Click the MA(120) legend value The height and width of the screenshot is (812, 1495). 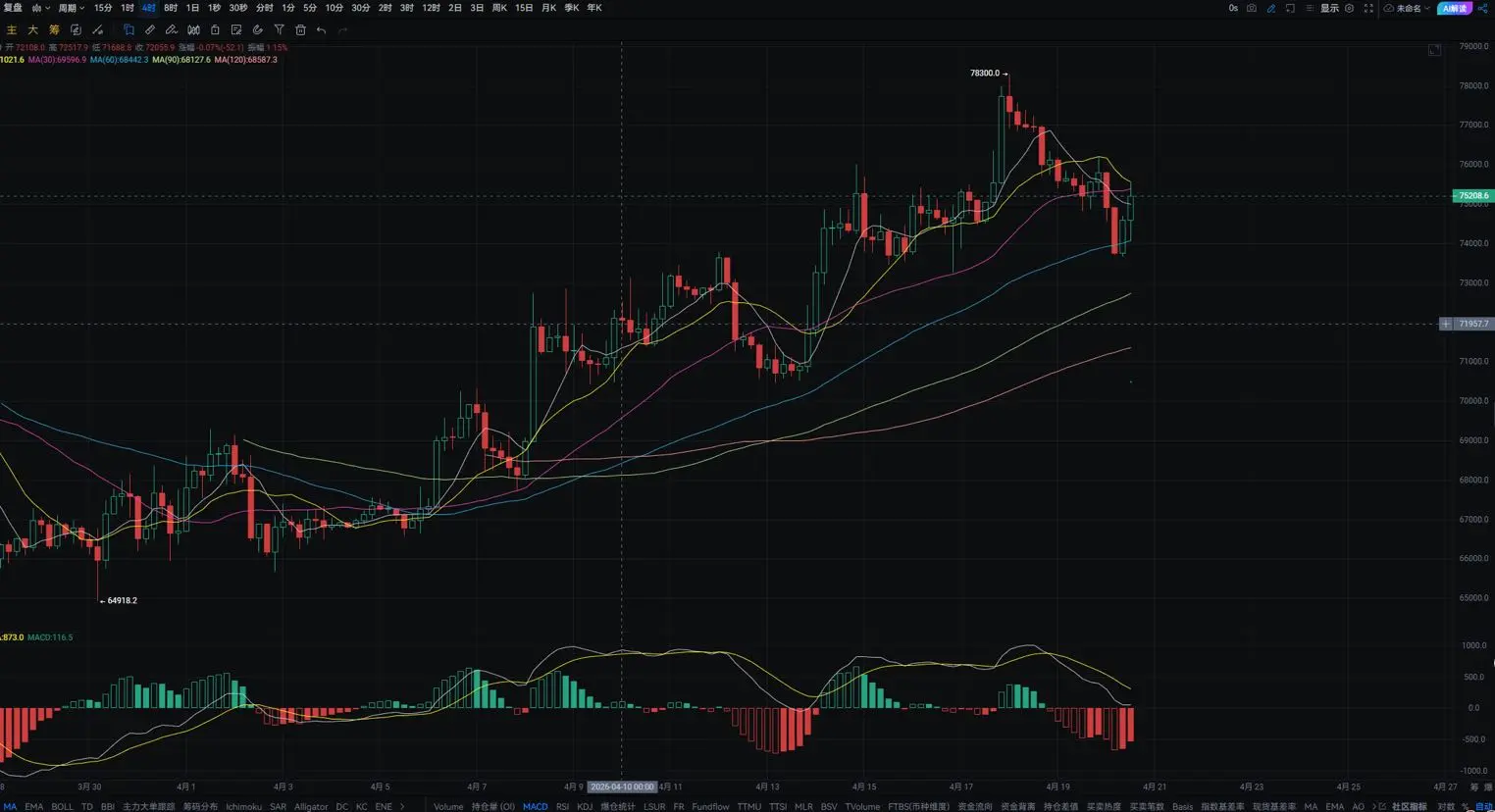pyautogui.click(x=246, y=60)
